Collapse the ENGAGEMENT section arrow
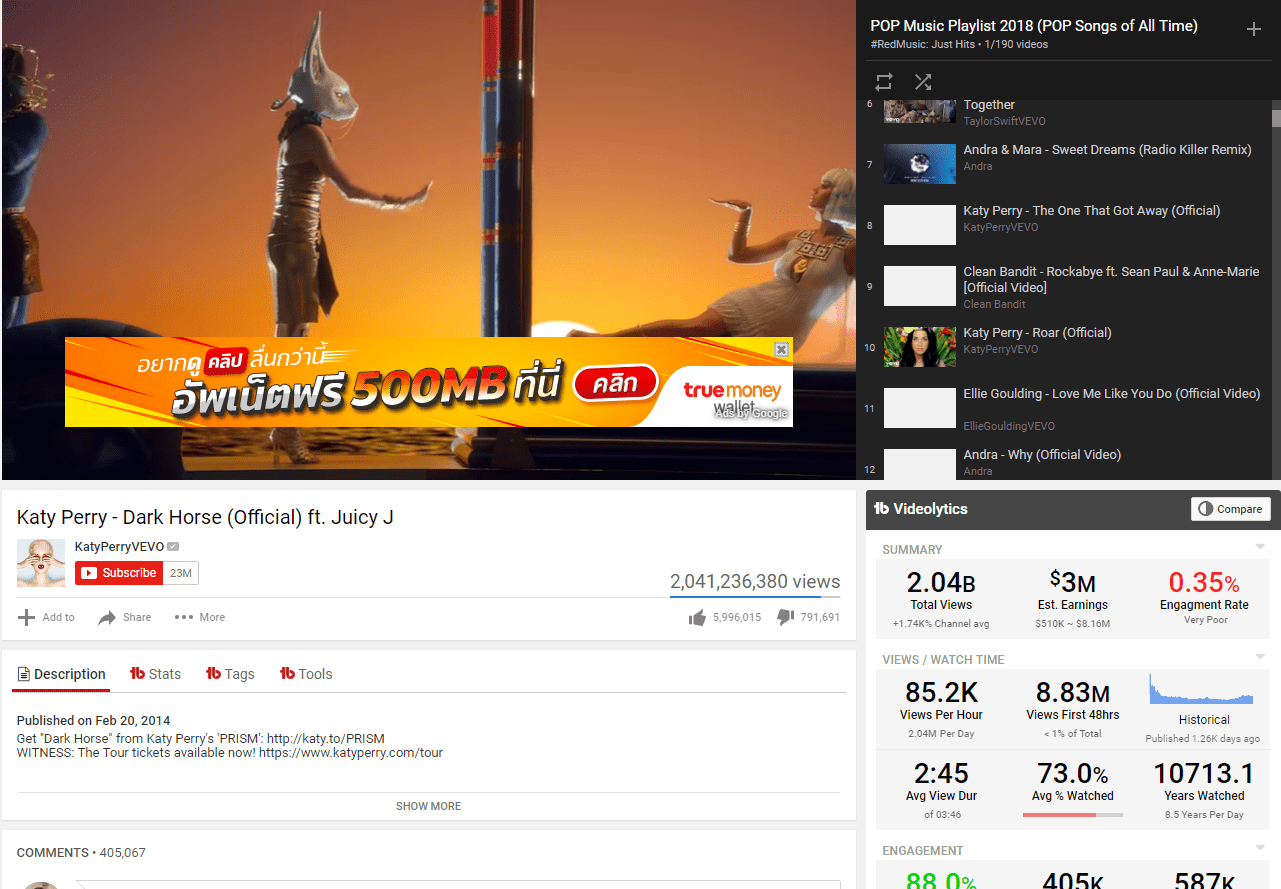The image size is (1281, 889). tap(1260, 848)
